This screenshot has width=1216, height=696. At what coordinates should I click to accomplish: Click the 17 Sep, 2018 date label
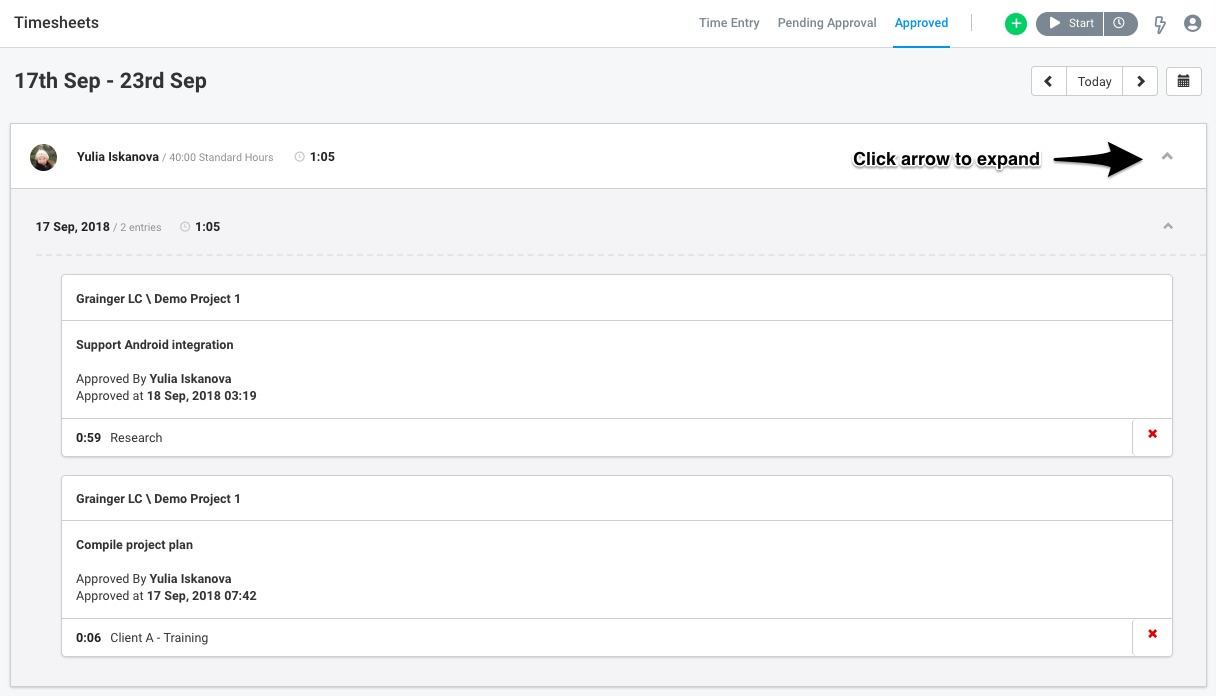click(73, 227)
